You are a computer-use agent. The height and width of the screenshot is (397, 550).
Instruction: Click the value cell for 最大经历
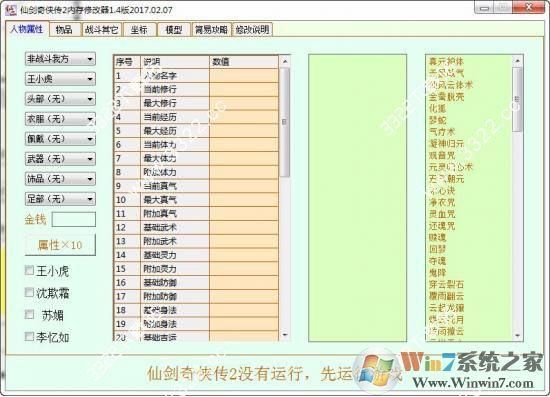click(244, 131)
